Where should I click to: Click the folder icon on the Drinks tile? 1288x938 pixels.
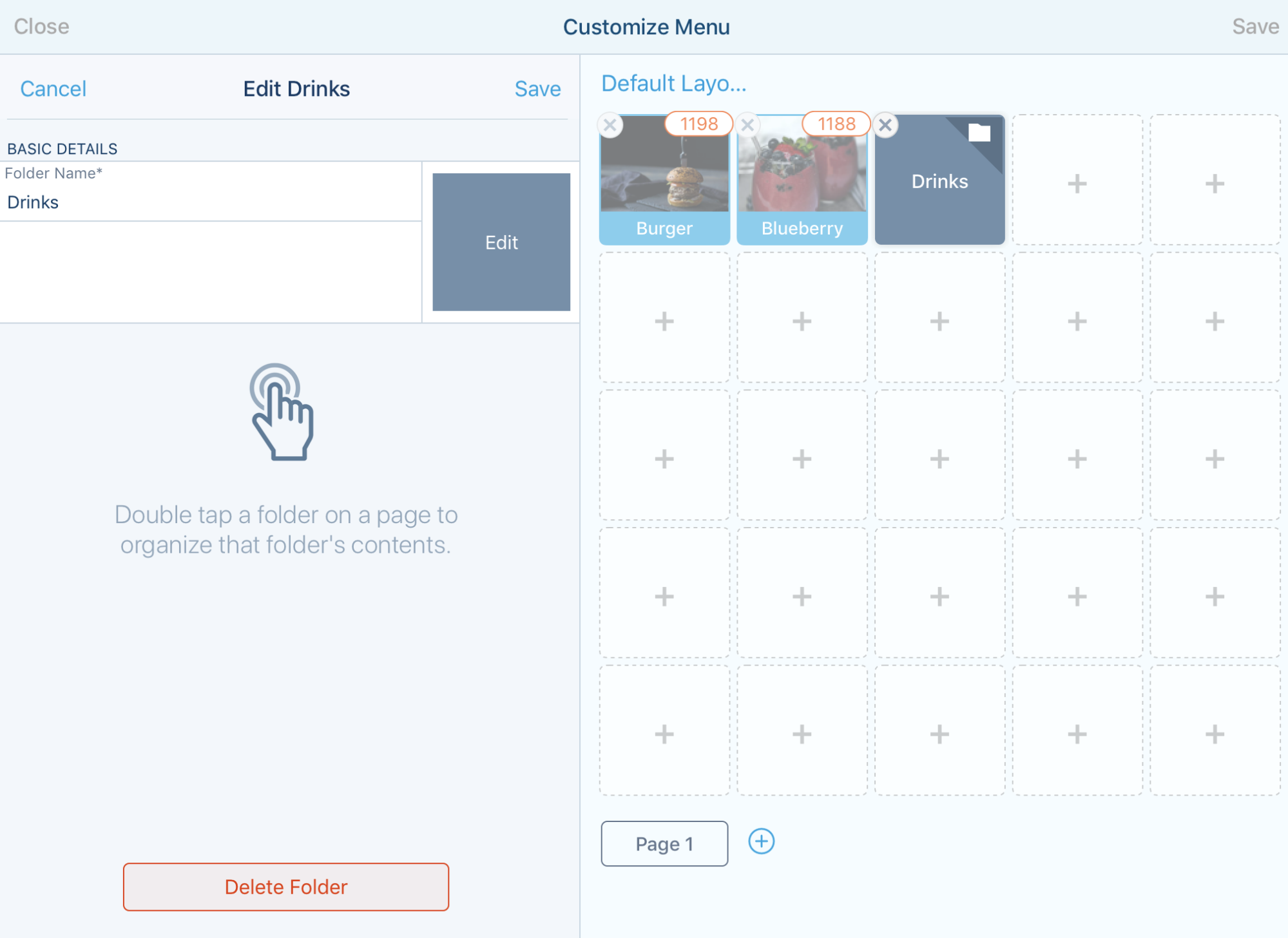click(980, 134)
